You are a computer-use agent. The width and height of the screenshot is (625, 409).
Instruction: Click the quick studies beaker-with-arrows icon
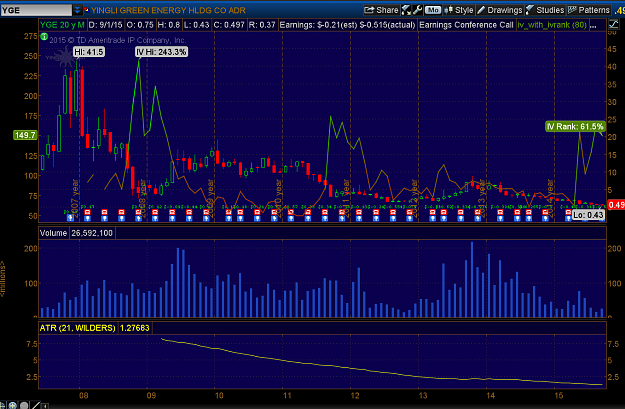point(406,10)
